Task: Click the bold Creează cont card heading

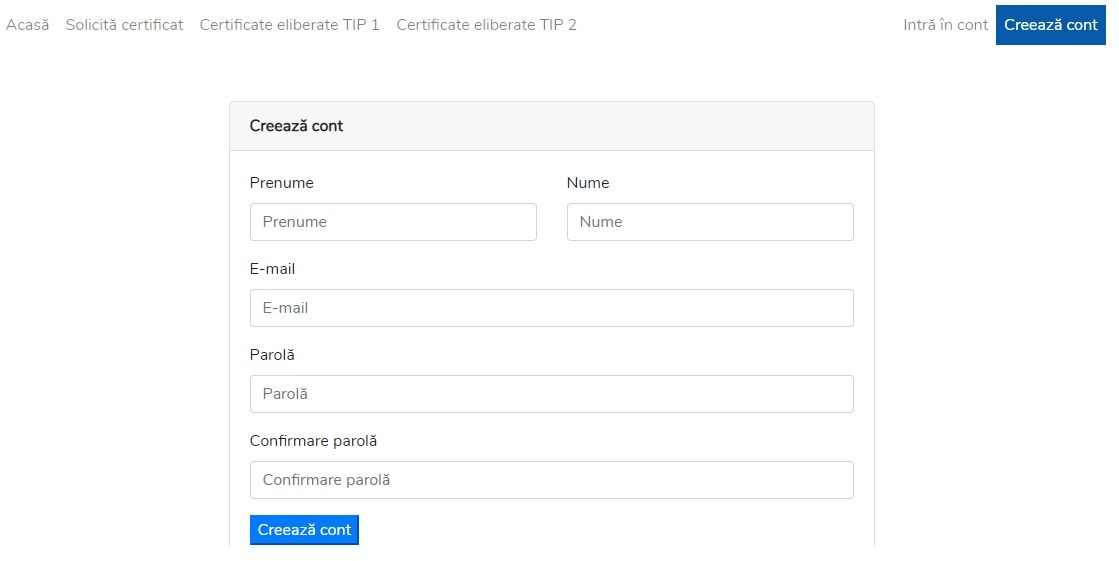Action: pos(296,126)
